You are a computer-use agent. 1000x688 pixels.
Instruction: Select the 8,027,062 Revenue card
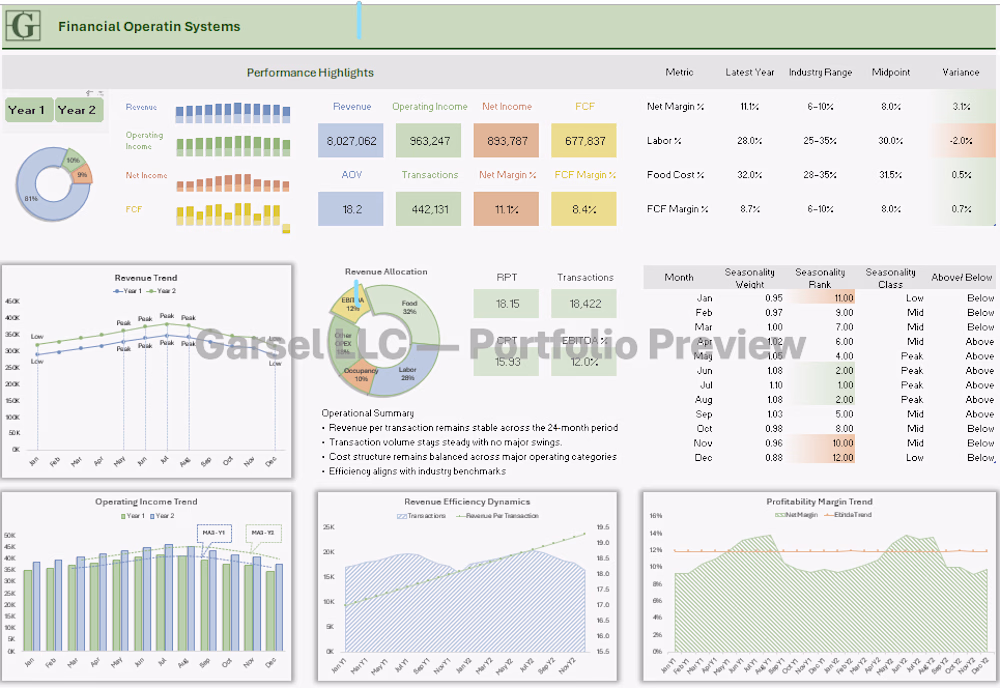(351, 141)
